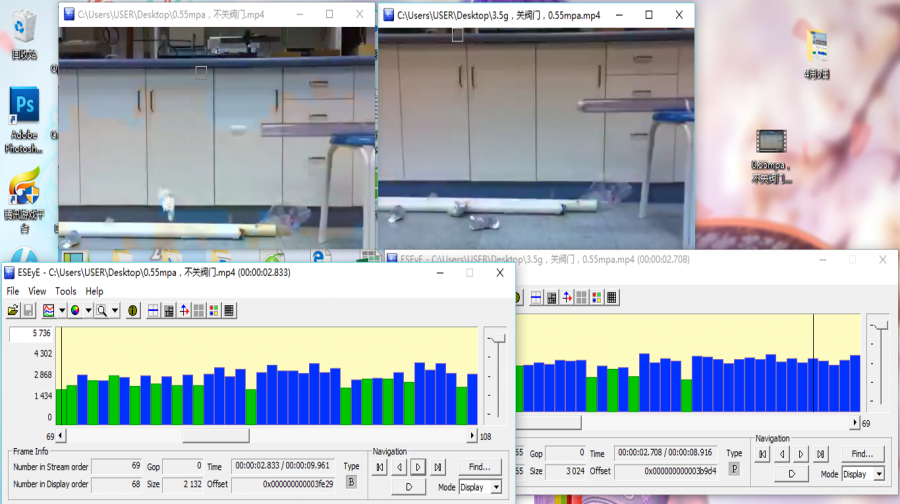Click the colored squares icon in right ESEyE toolbar
The height and width of the screenshot is (504, 900).
click(597, 297)
